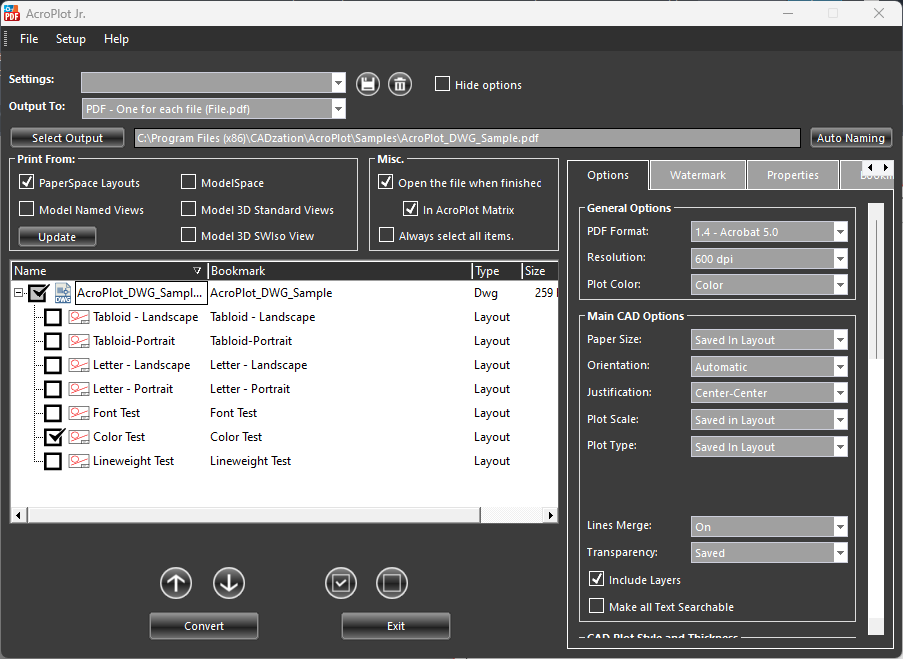Click the Lineweight Test layout icon
This screenshot has height=659, width=903.
tap(79, 461)
